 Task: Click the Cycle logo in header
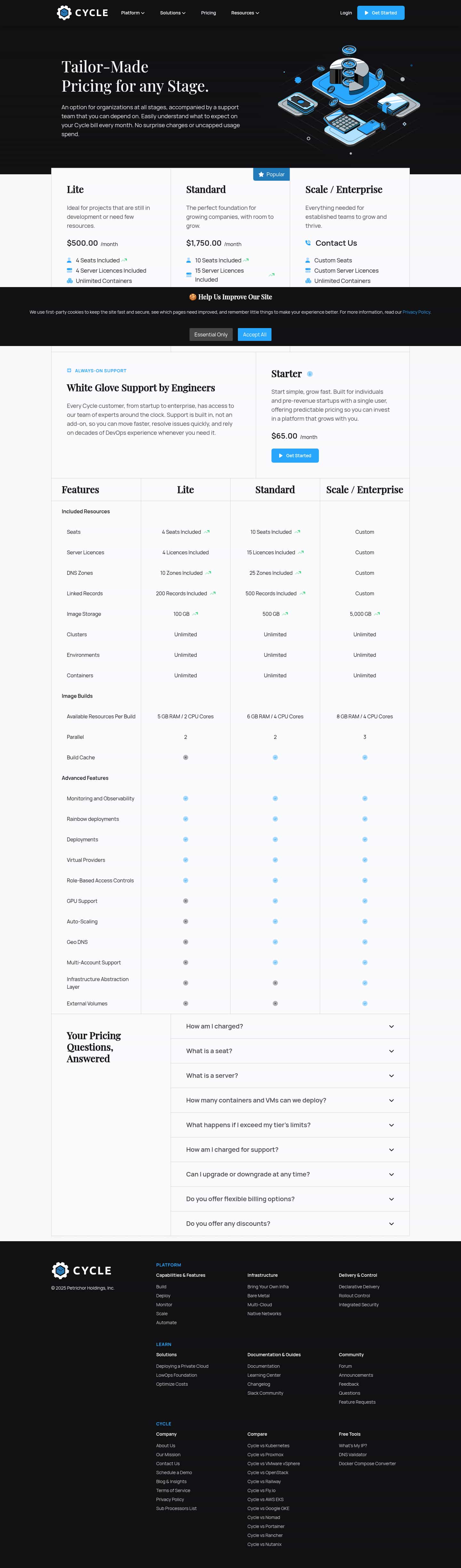coord(82,13)
